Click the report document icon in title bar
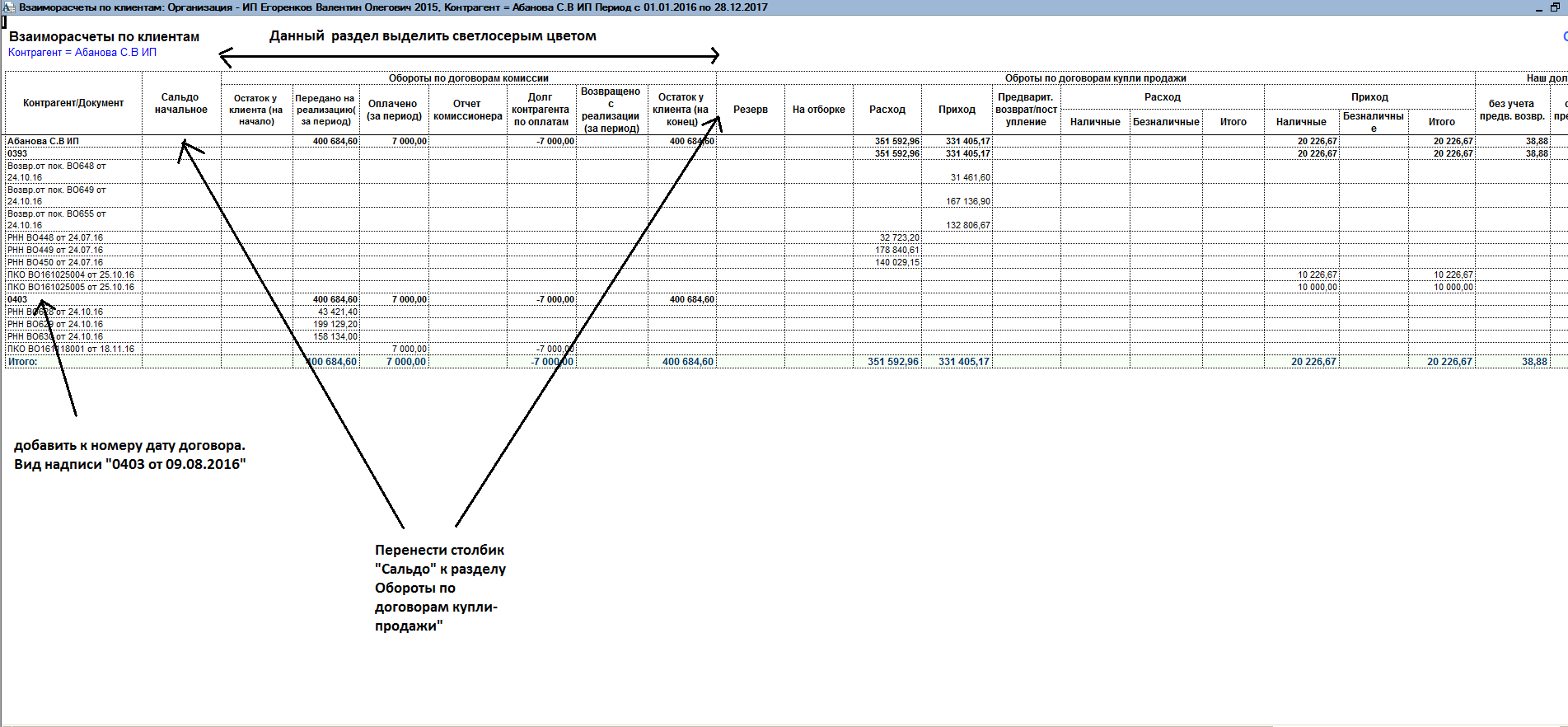 pos(8,7)
